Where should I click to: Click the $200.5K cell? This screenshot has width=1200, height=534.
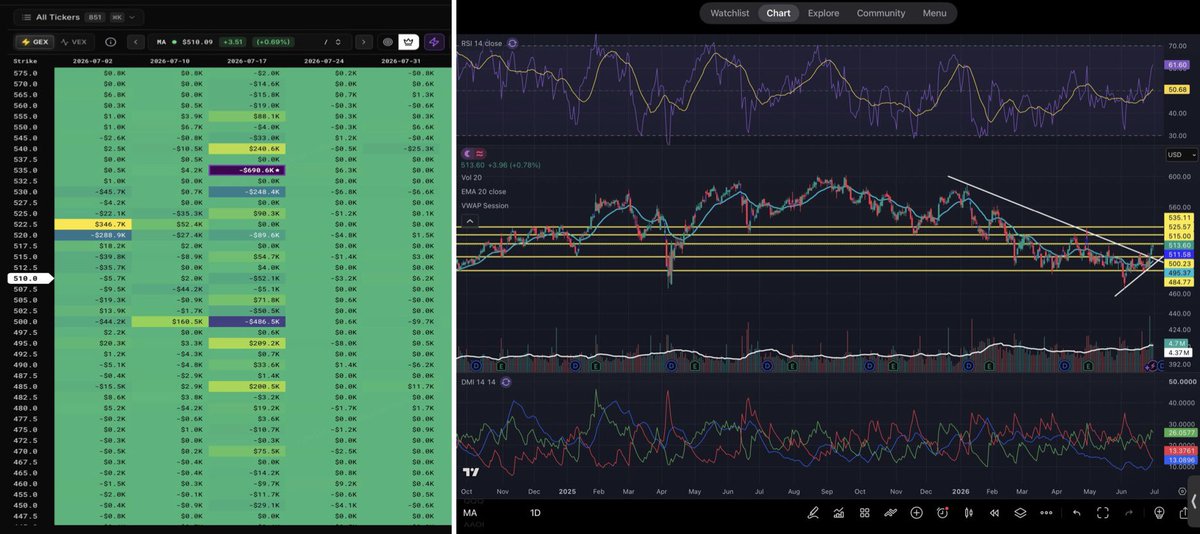click(x=246, y=386)
